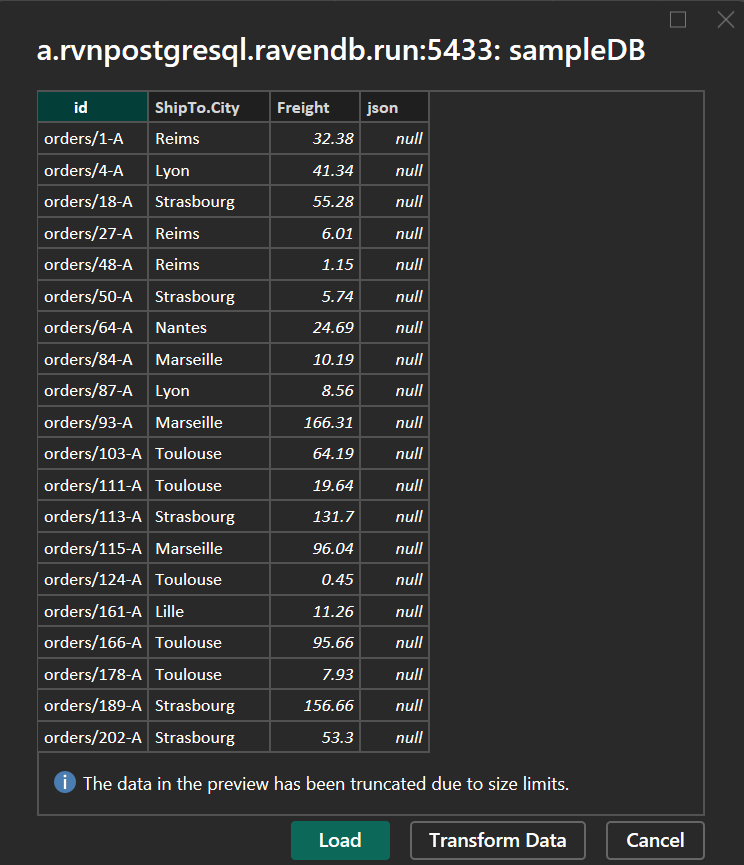
Task: Click cell orders/4-A
Action: point(93,170)
